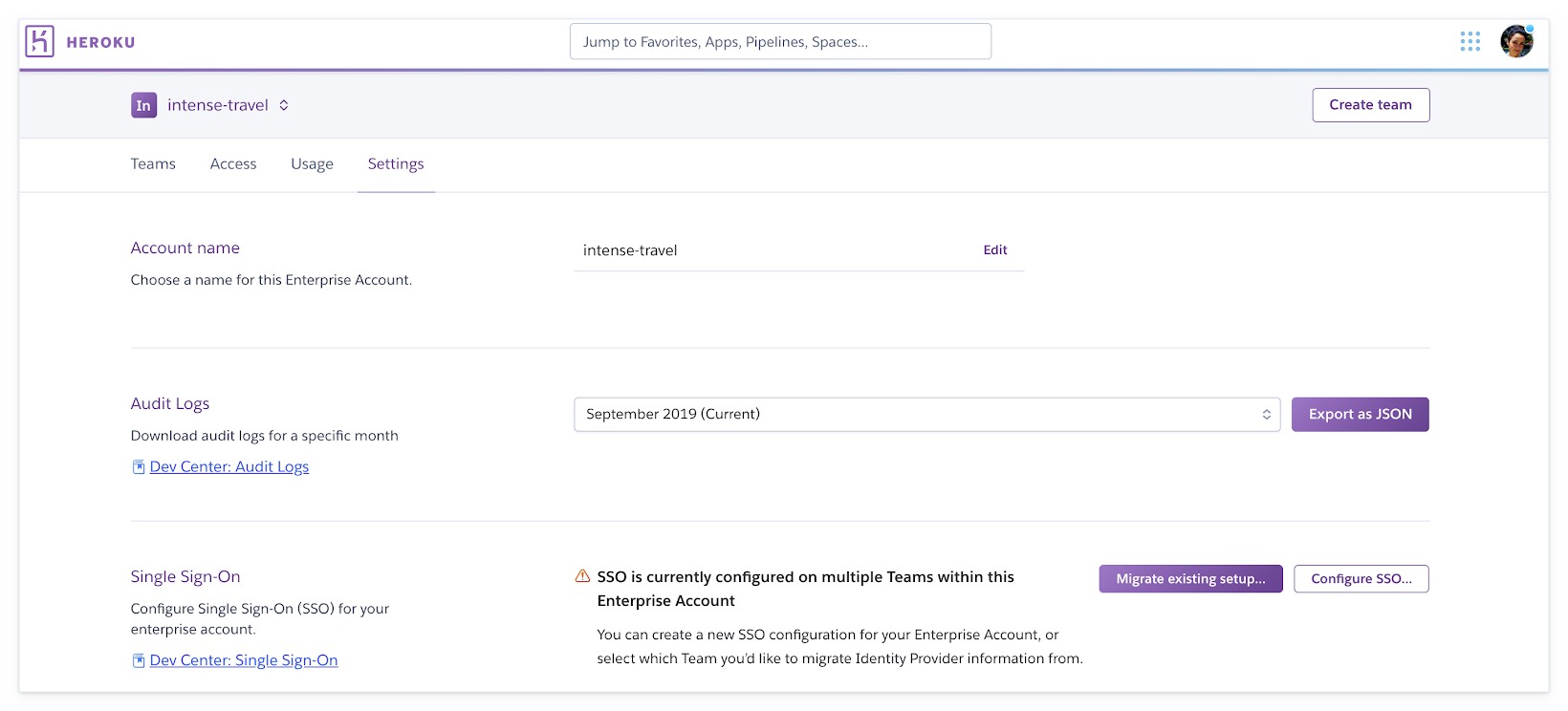This screenshot has width=1568, height=711.
Task: Click Migrate existing setup button
Action: click(1190, 579)
